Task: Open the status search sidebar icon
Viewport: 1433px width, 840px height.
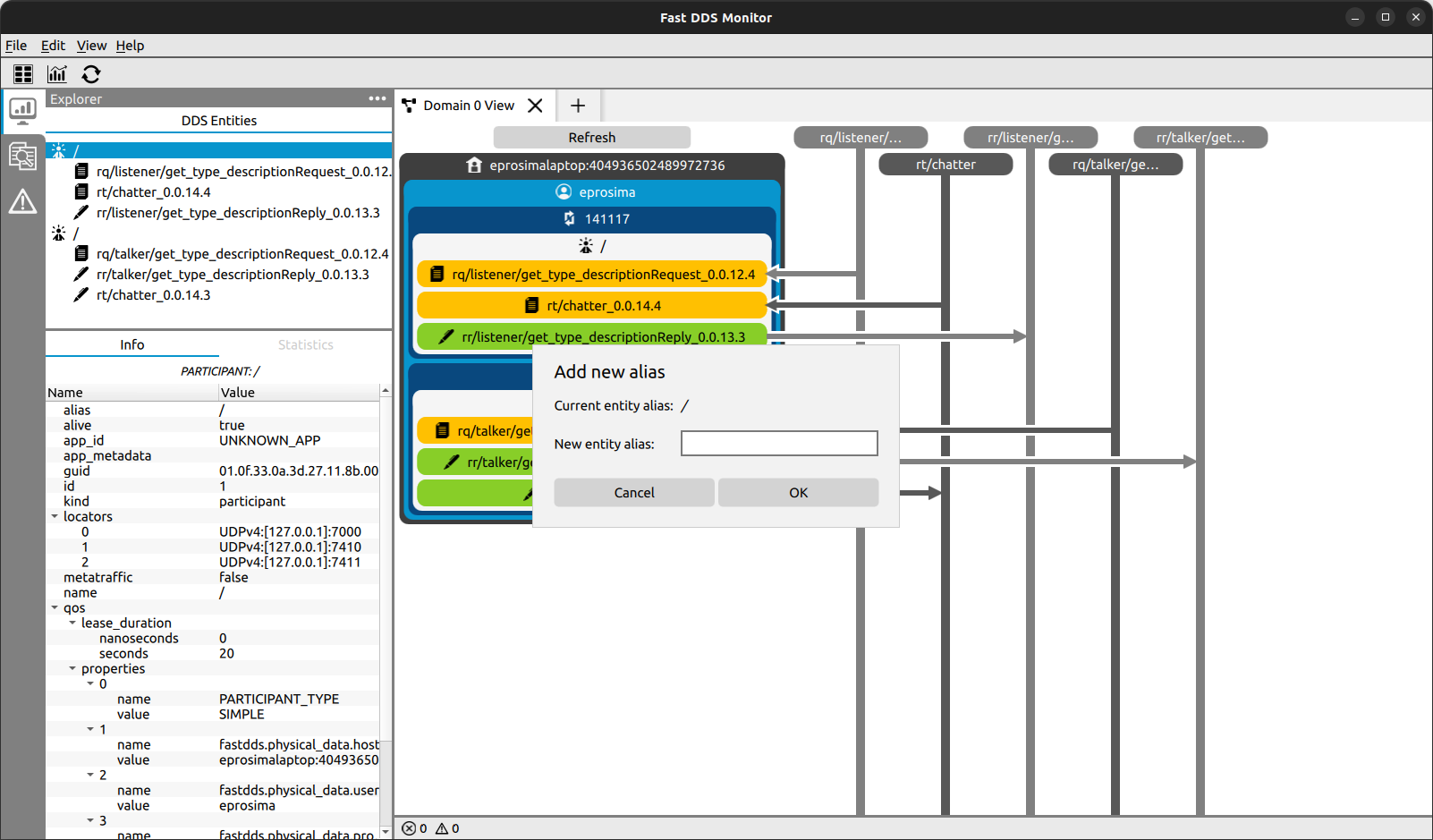Action: click(x=22, y=157)
